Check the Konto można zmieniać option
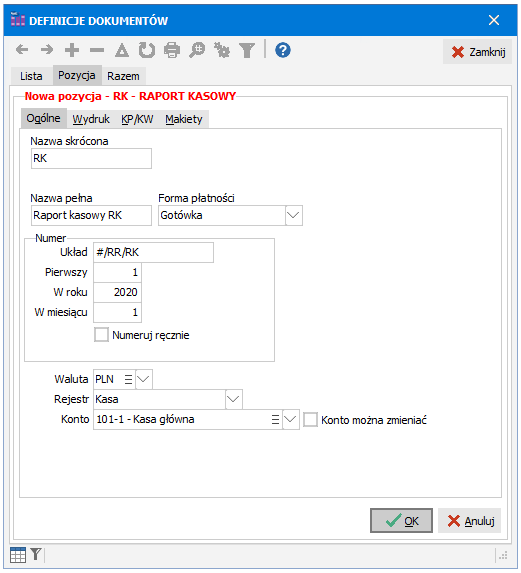The image size is (521, 573). click(x=310, y=420)
